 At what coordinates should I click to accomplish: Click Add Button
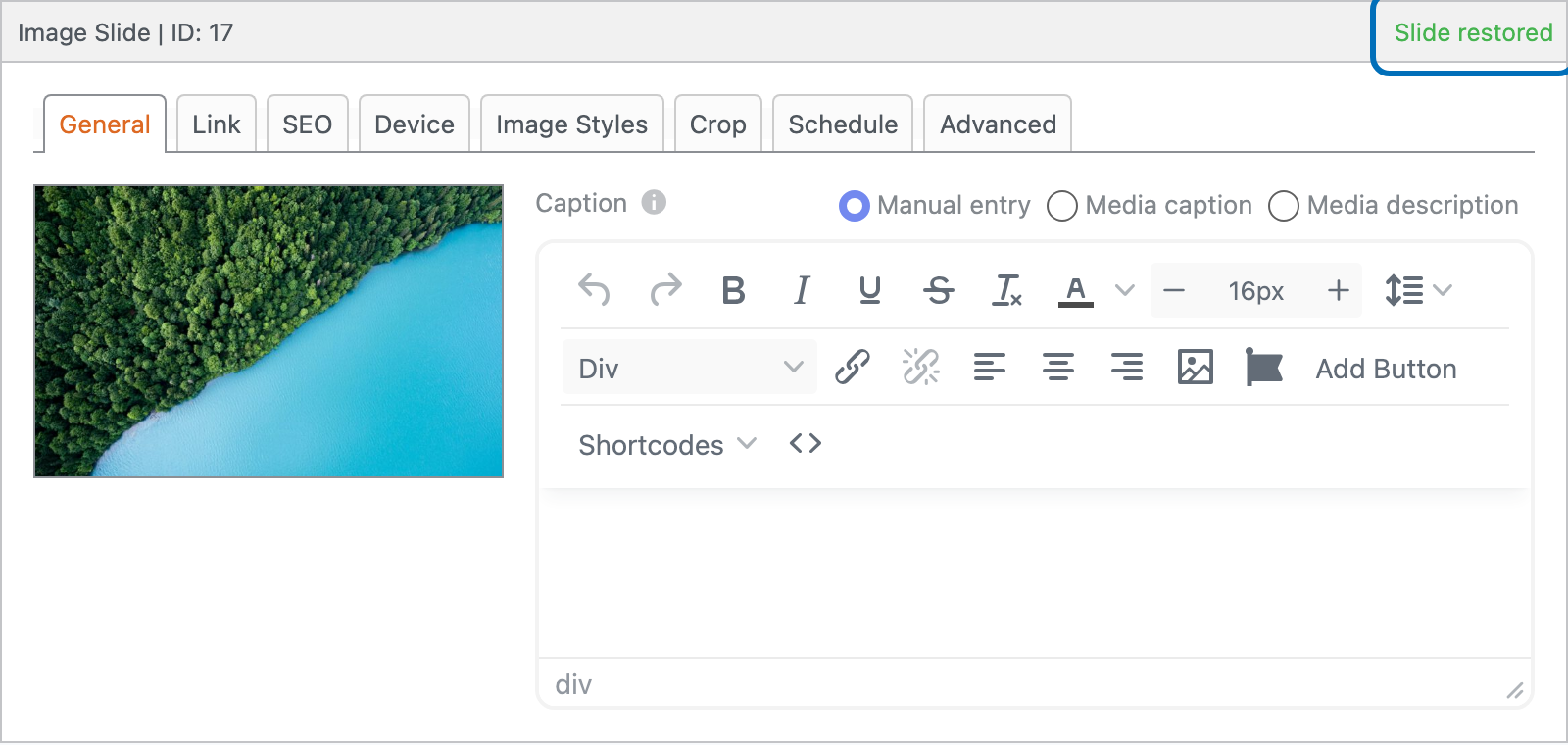(x=1386, y=369)
